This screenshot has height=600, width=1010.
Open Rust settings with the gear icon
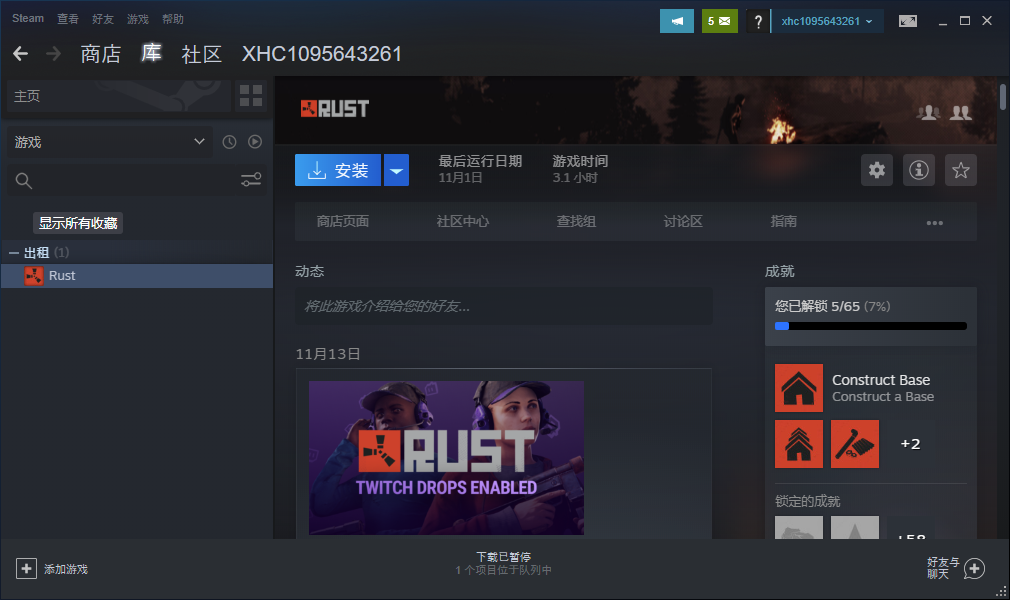pyautogui.click(x=877, y=170)
